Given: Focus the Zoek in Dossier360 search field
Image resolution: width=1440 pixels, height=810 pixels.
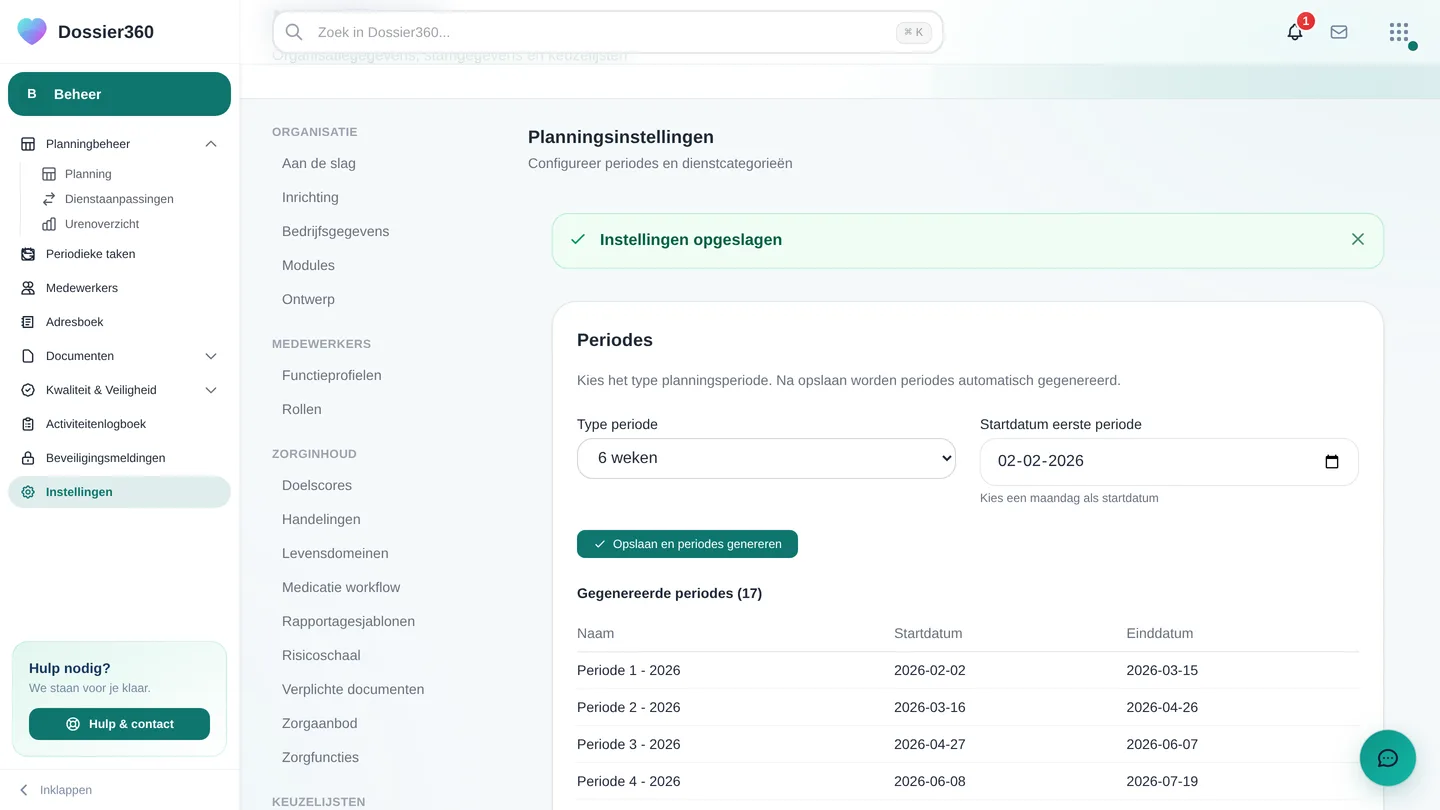Looking at the screenshot, I should coord(607,32).
